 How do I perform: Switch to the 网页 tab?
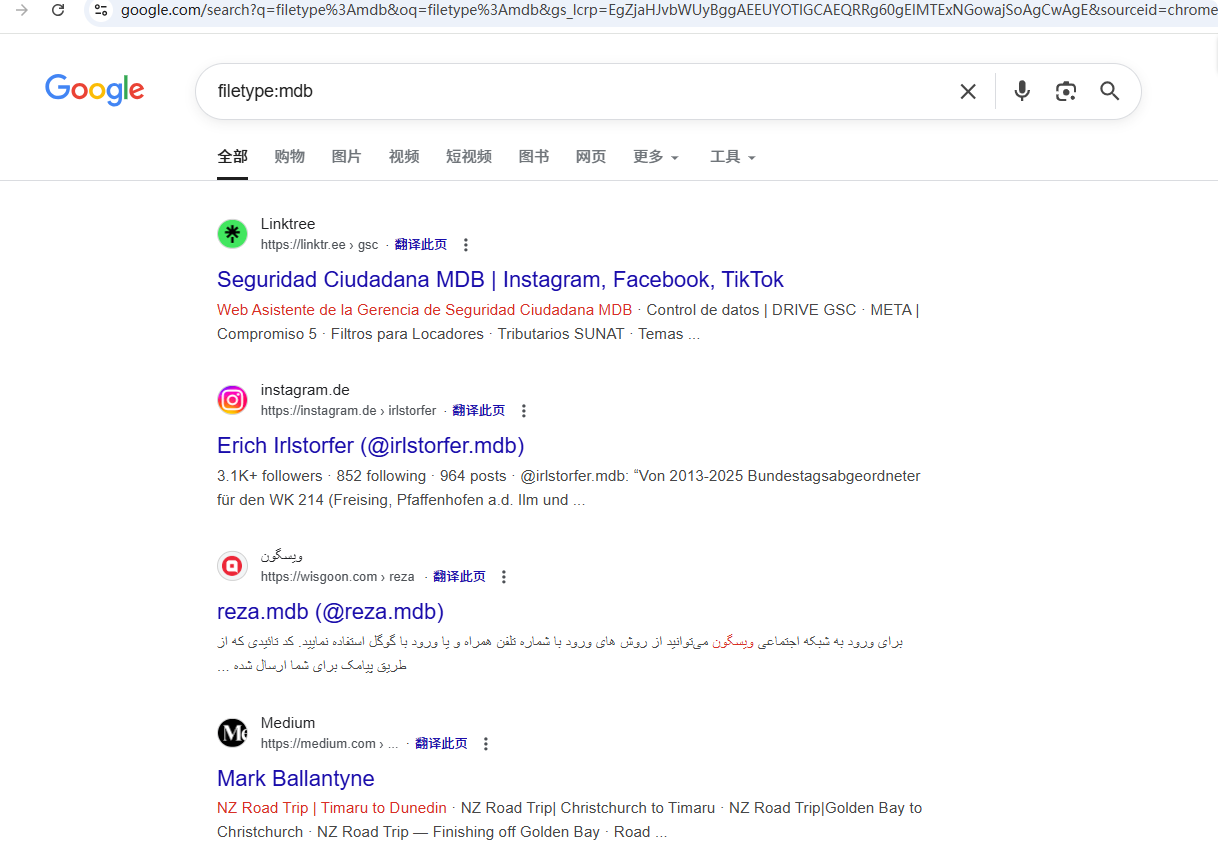tap(591, 157)
